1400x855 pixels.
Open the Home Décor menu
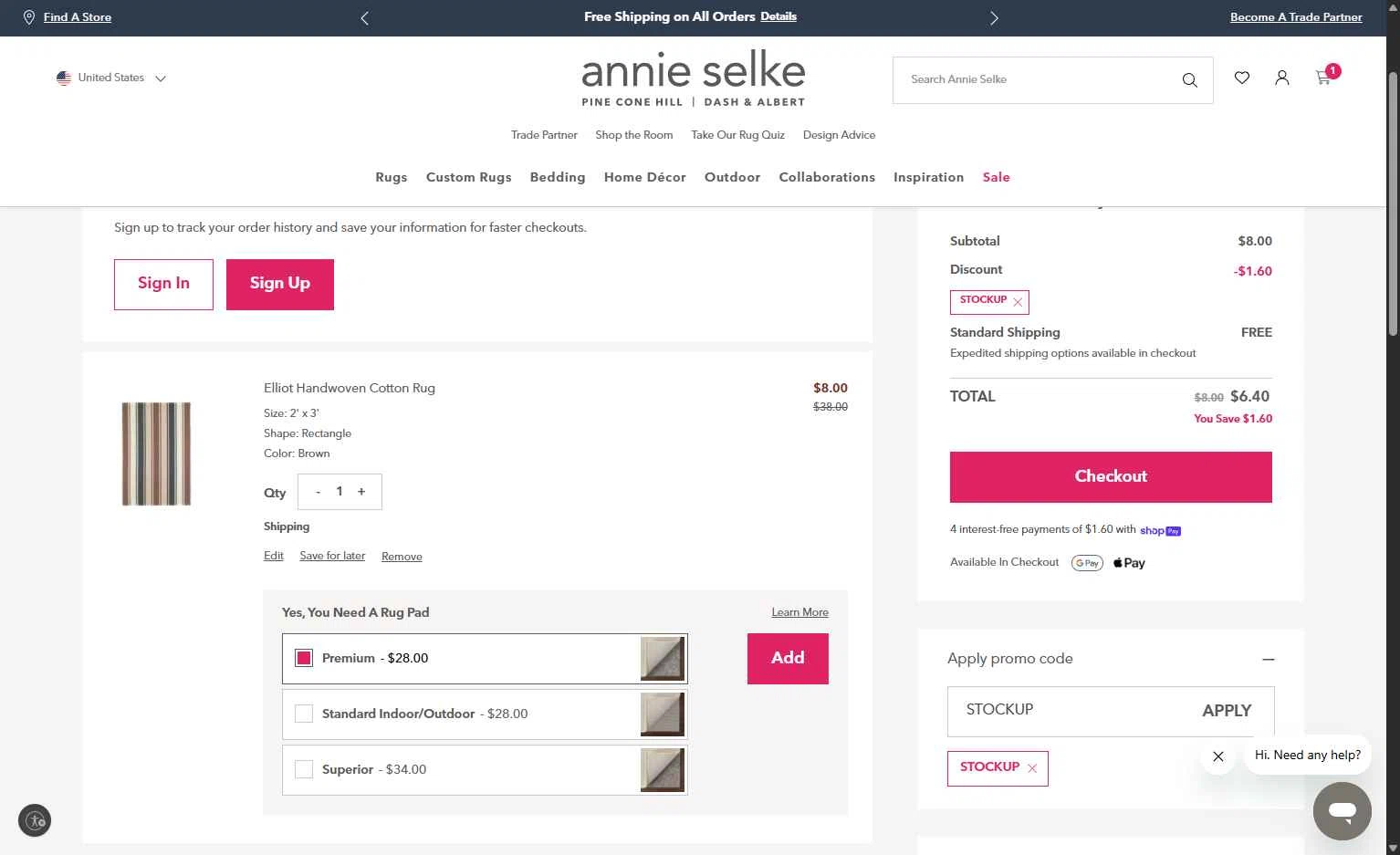645,177
